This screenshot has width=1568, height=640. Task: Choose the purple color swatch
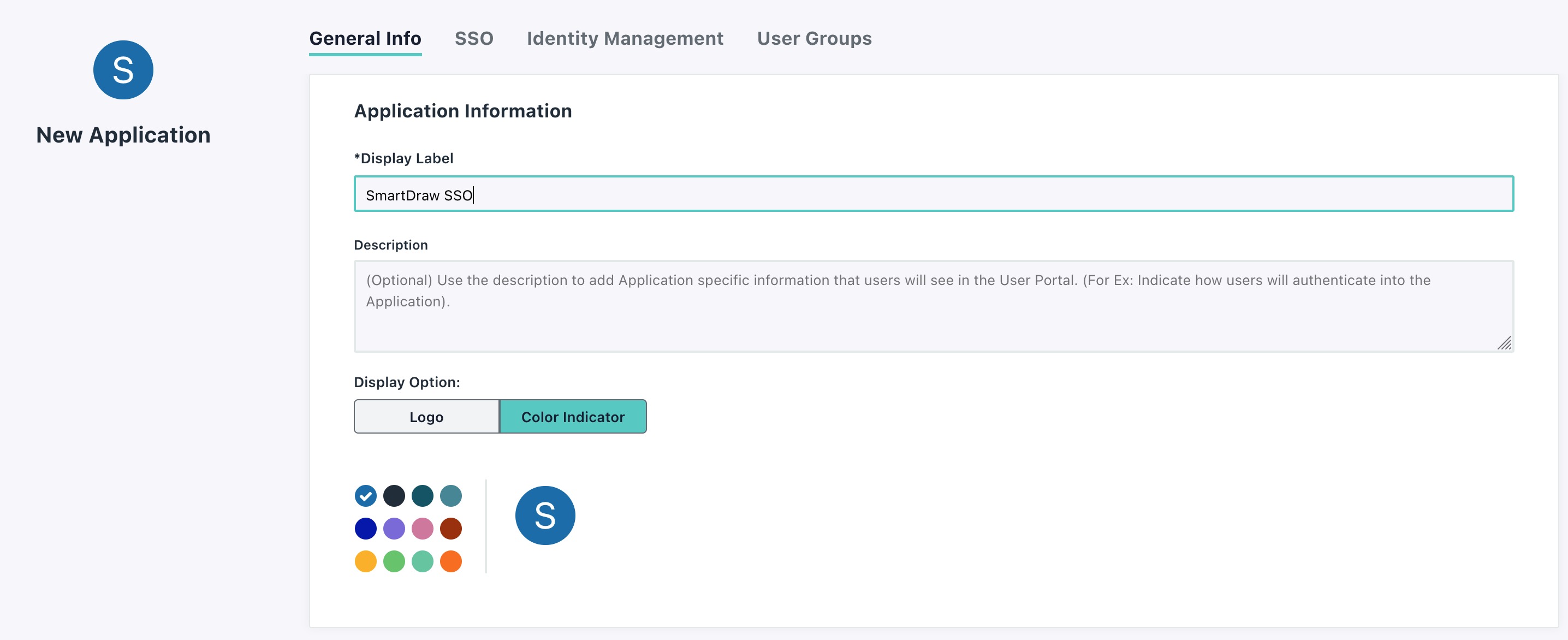(394, 529)
